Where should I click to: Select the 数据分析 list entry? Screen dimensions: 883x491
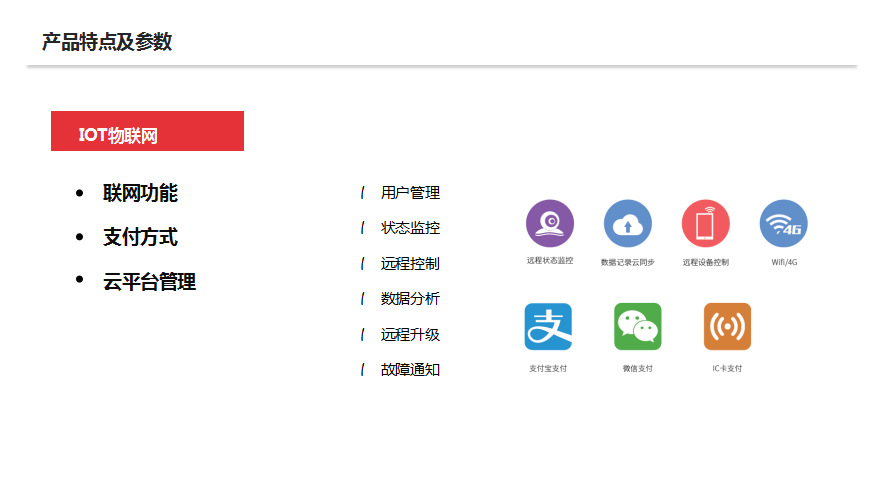click(410, 299)
